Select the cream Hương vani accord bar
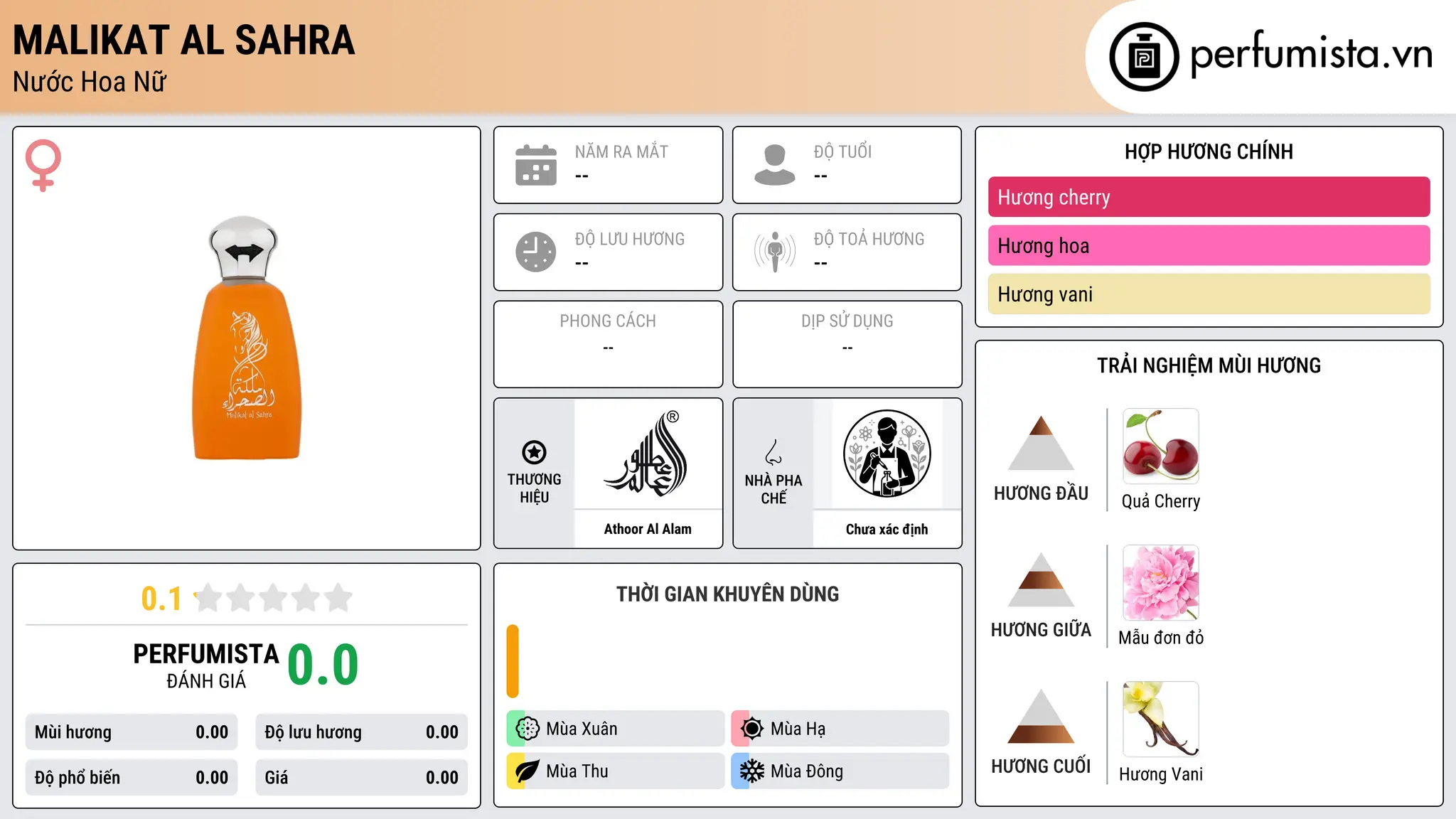1456x819 pixels. 1209,294
